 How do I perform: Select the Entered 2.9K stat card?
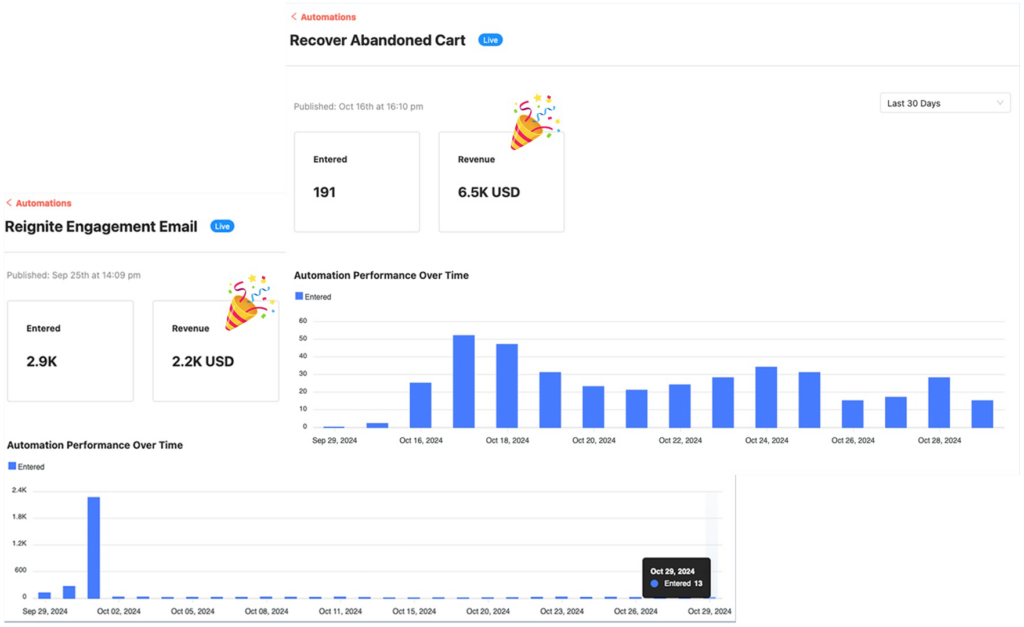pos(70,351)
